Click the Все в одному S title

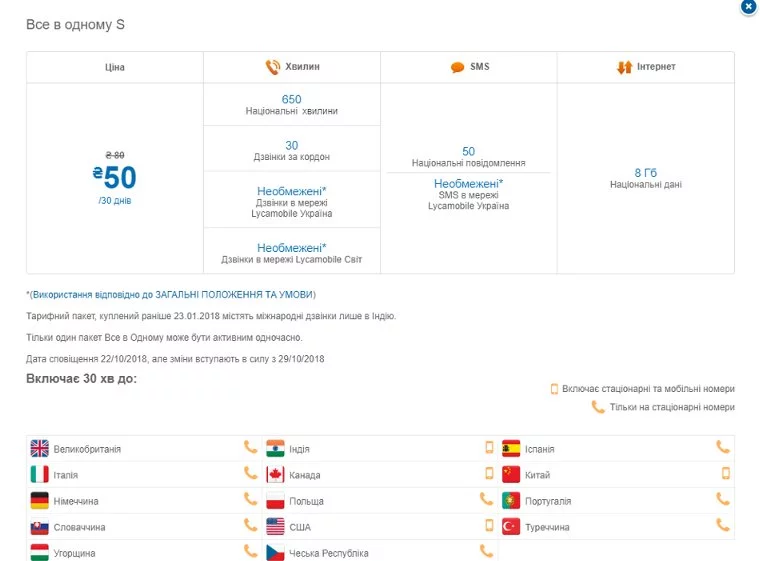pyautogui.click(x=75, y=25)
